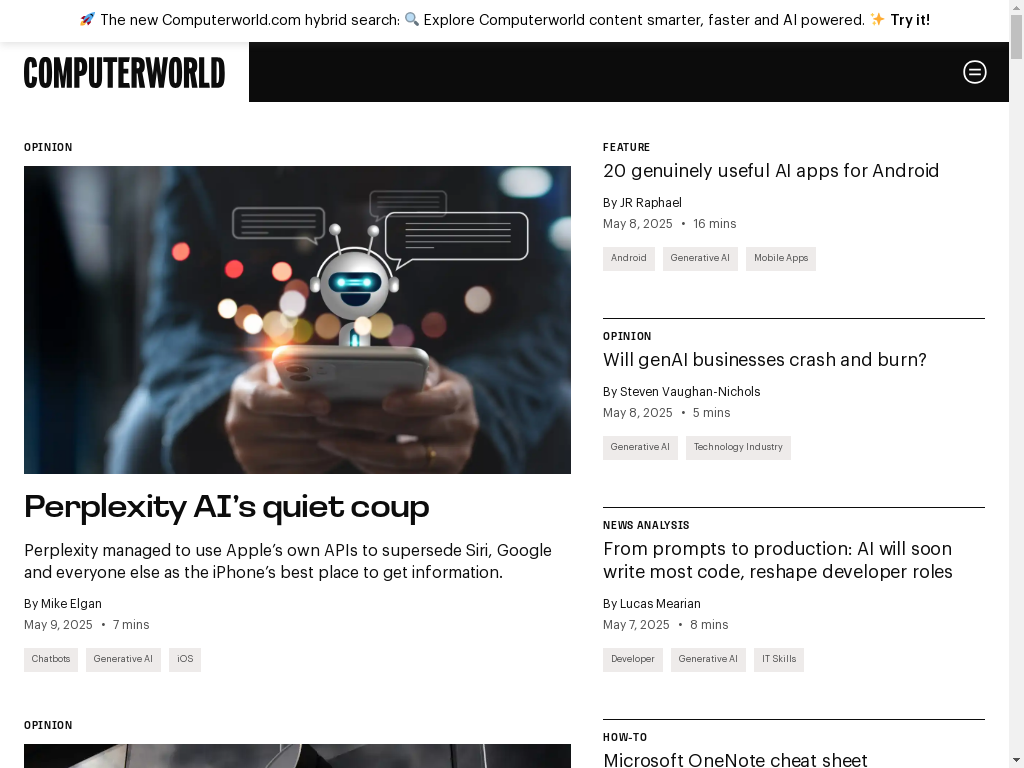
Task: Filter by Mobile Apps tag
Action: pyautogui.click(x=780, y=258)
